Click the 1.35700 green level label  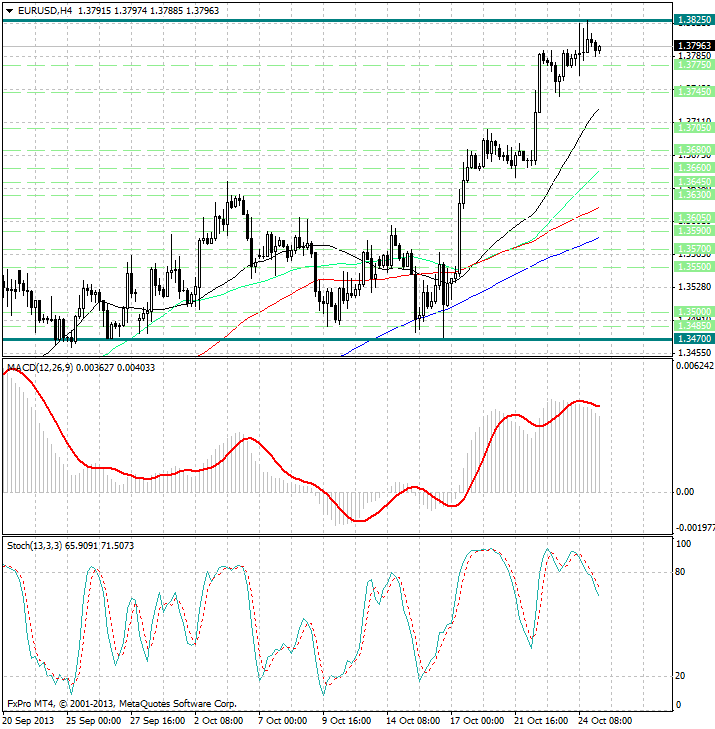tap(694, 249)
